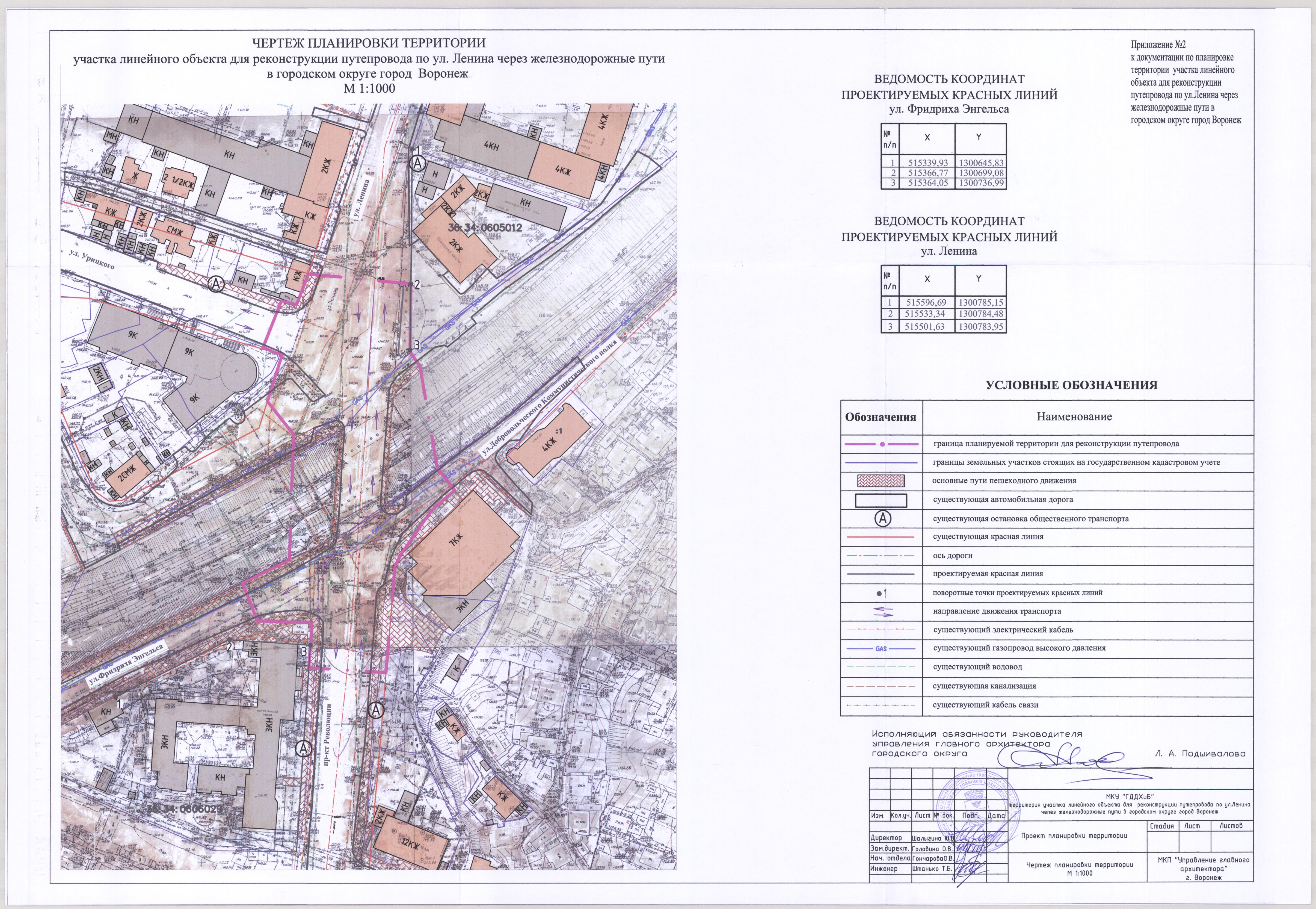Click cadastral number 36:34:0605012 on the map
This screenshot has width=1316, height=909.
tap(484, 228)
